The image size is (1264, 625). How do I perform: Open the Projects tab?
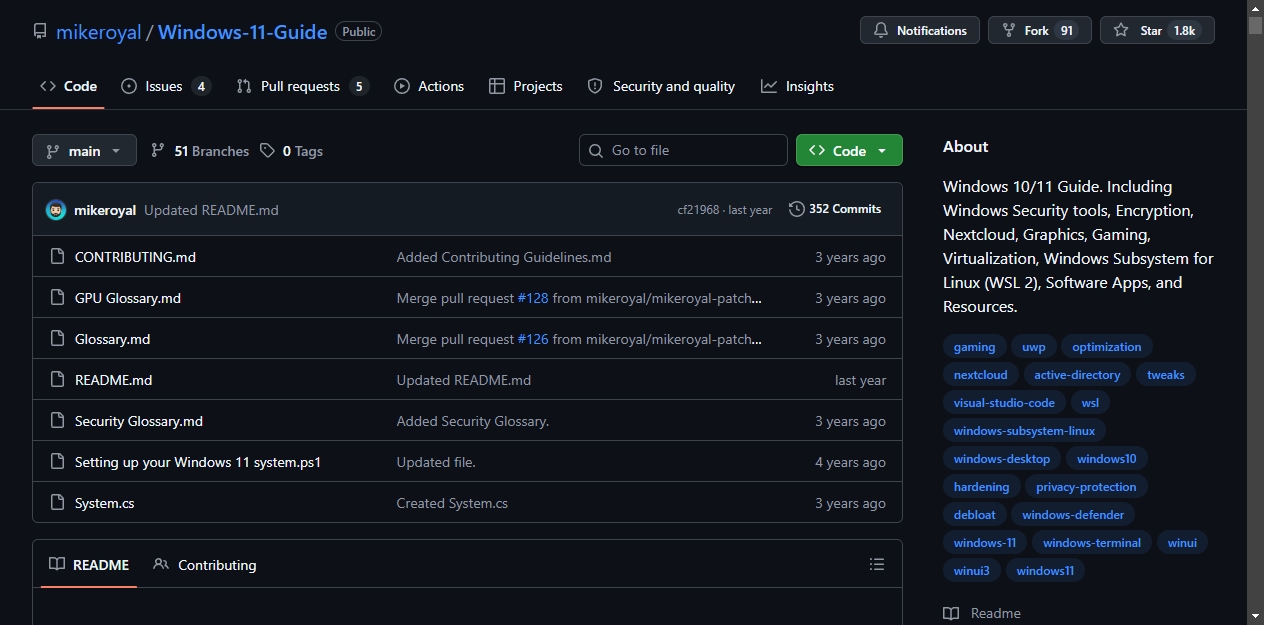tap(525, 86)
